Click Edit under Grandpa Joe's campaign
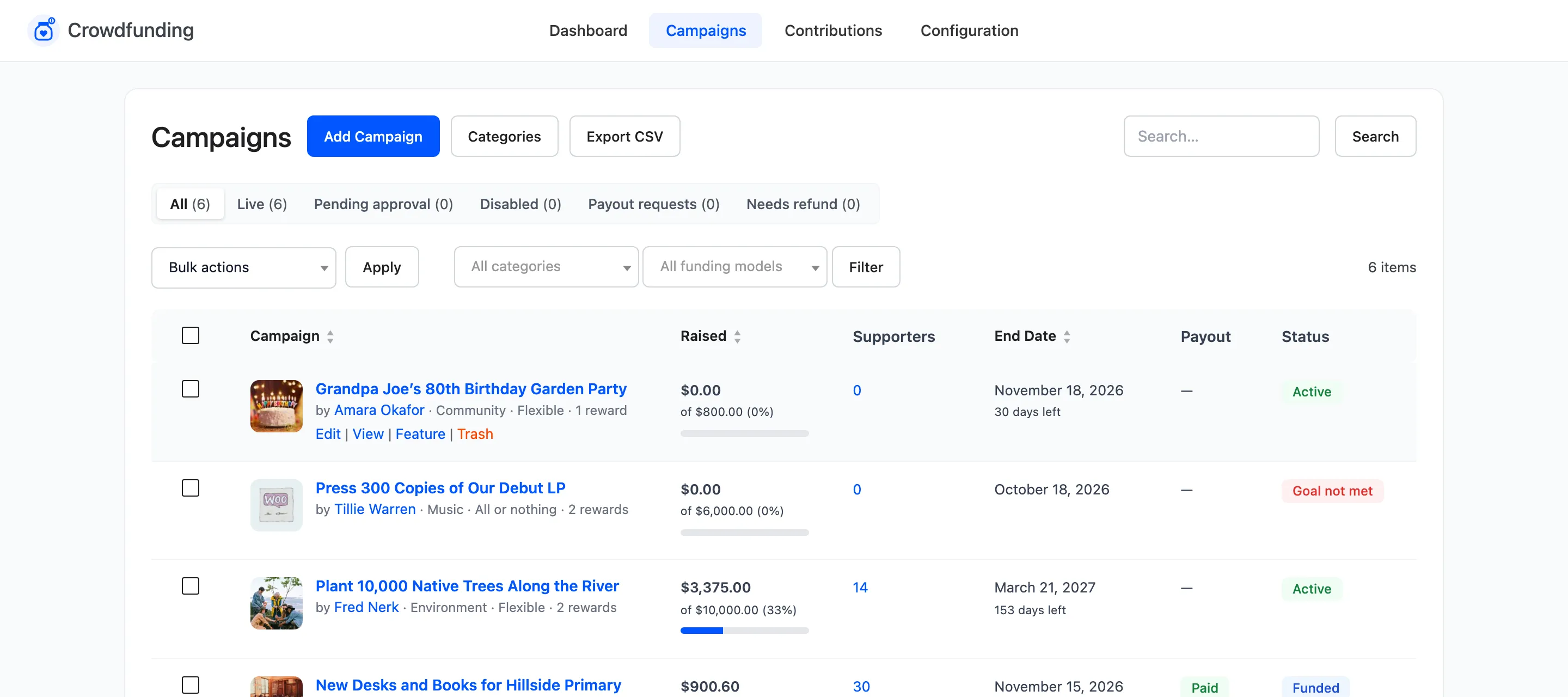 tap(327, 434)
